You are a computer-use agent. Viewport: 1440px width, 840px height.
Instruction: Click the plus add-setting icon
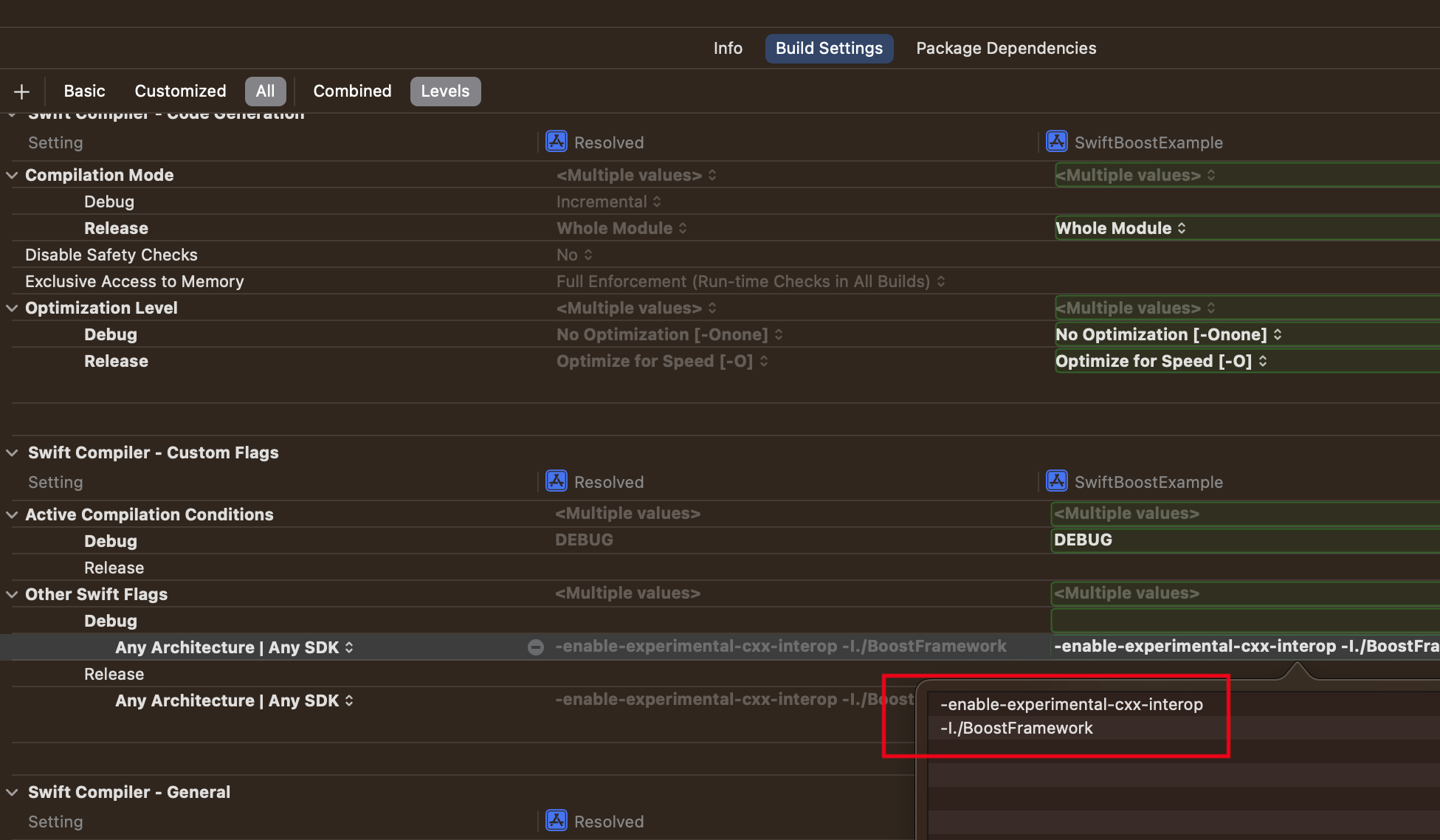tap(21, 92)
